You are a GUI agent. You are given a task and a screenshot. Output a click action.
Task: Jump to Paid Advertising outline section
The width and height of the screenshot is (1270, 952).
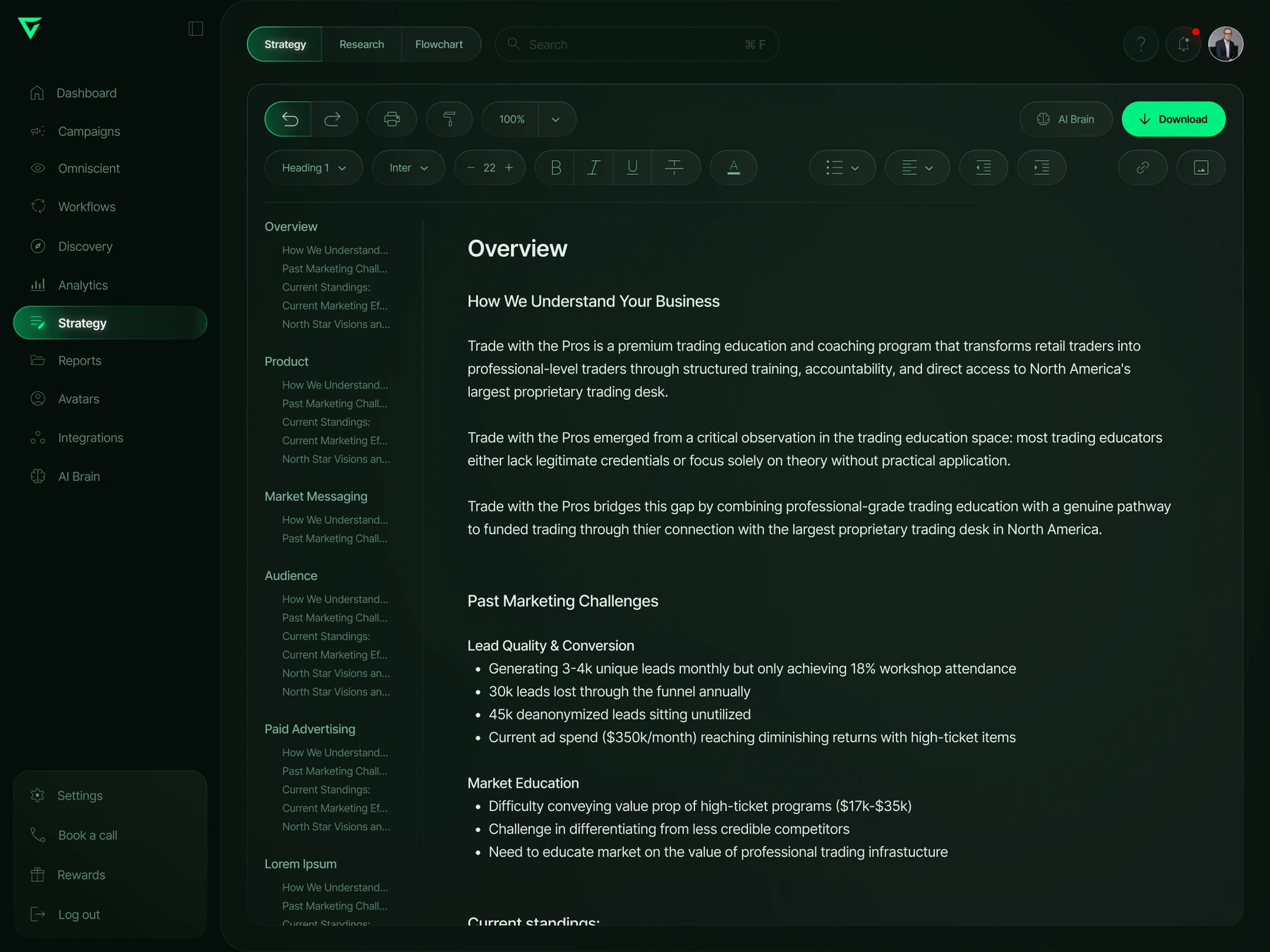point(310,729)
